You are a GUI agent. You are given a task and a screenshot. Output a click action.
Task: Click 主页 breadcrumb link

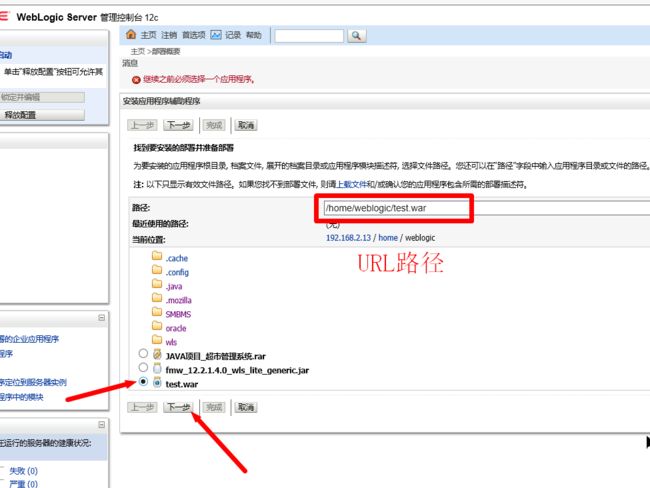138,51
